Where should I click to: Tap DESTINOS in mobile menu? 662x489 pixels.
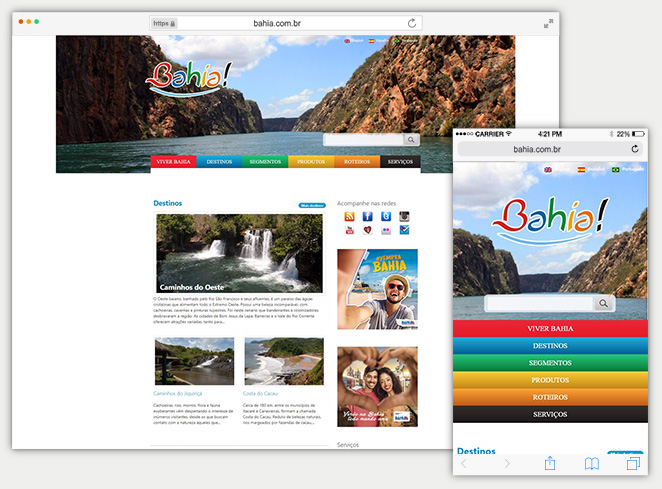coord(550,346)
